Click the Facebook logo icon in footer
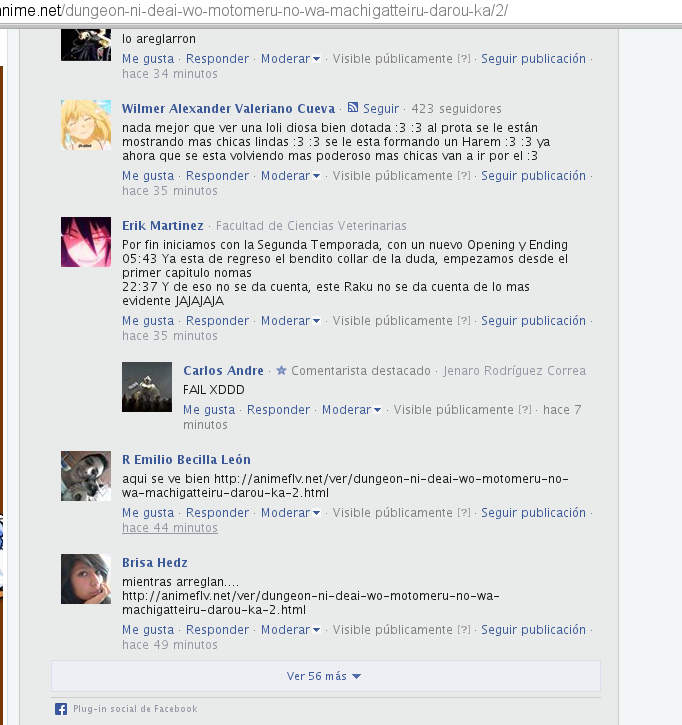Image resolution: width=682 pixels, height=725 pixels. pos(61,709)
